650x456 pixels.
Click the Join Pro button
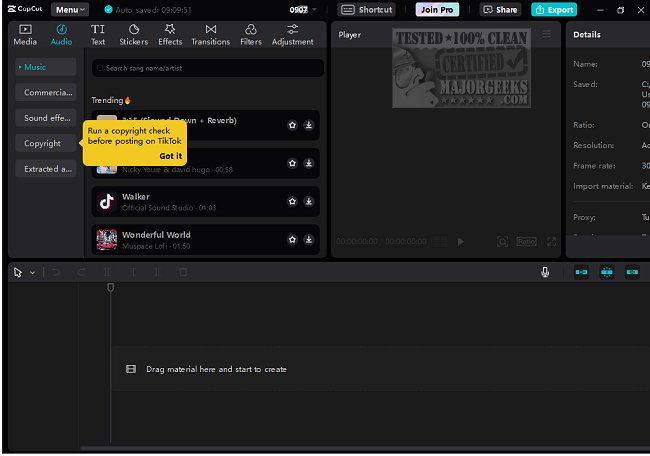[x=437, y=10]
